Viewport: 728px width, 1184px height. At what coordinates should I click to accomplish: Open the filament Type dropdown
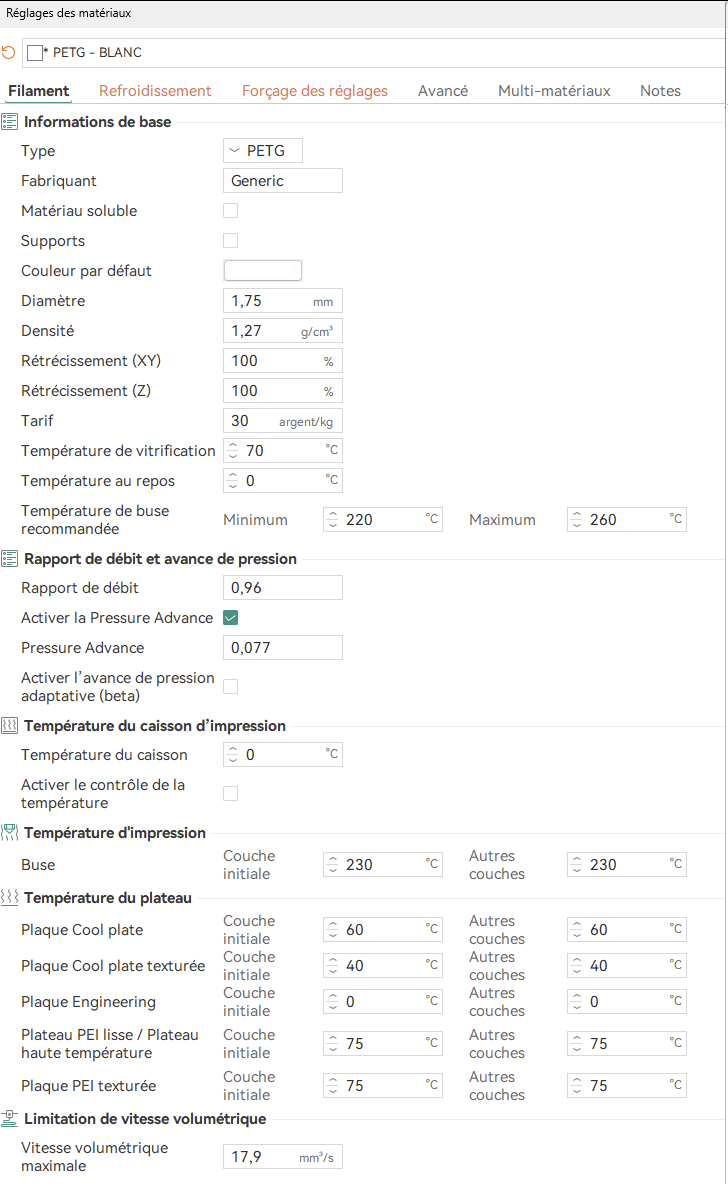click(x=262, y=151)
